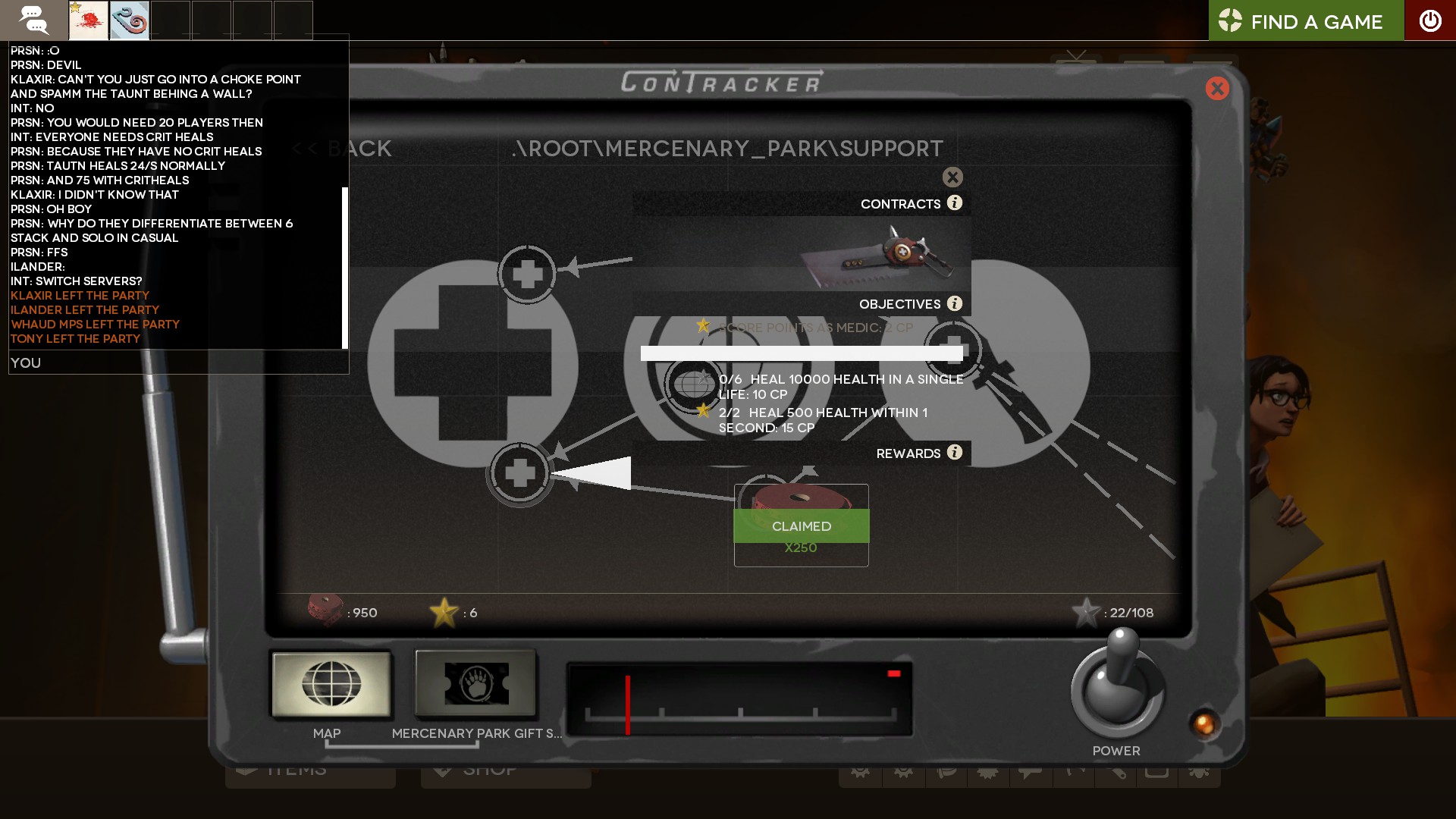Click the upper-left medic cross contract node
Viewport: 1456px width, 819px height.
pyautogui.click(x=527, y=274)
